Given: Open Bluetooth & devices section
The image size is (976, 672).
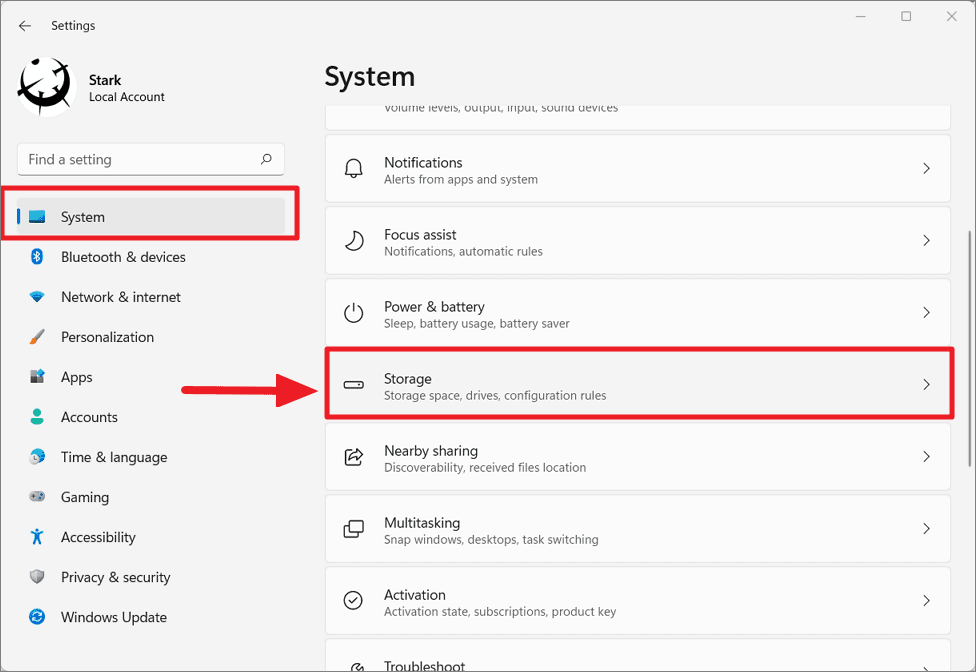Looking at the screenshot, I should point(123,257).
